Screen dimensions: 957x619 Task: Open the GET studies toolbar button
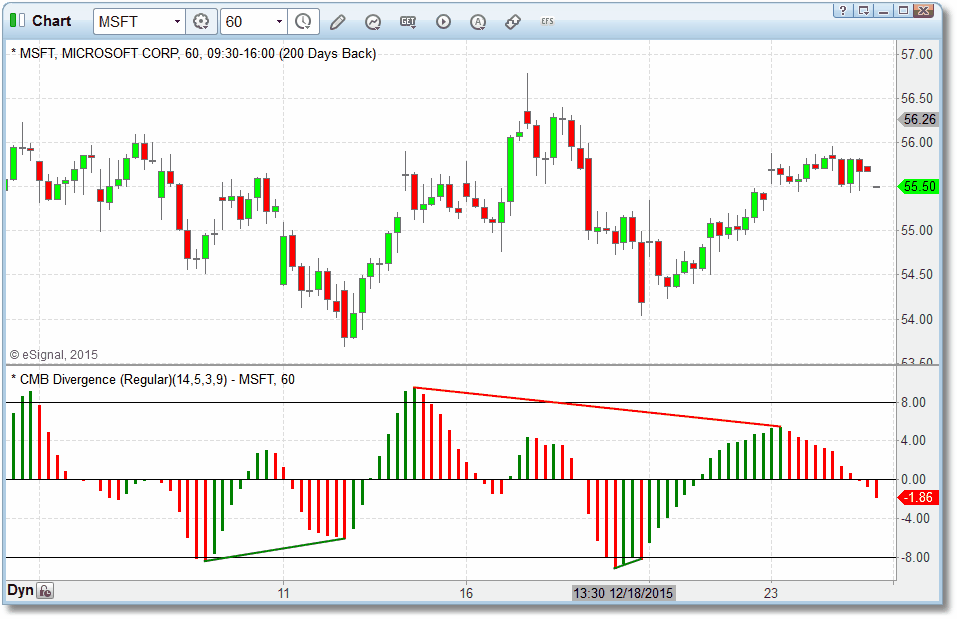(408, 22)
